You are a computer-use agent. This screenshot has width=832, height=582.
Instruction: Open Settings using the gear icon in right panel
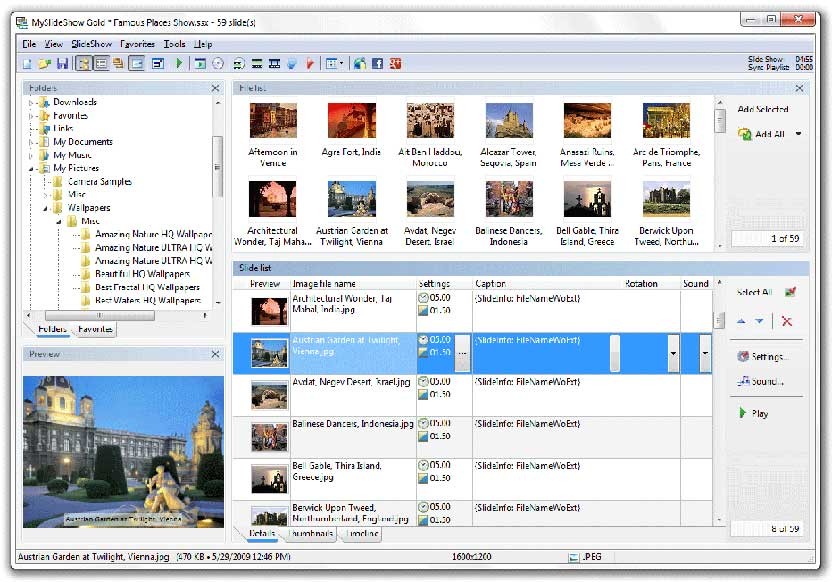[x=742, y=356]
